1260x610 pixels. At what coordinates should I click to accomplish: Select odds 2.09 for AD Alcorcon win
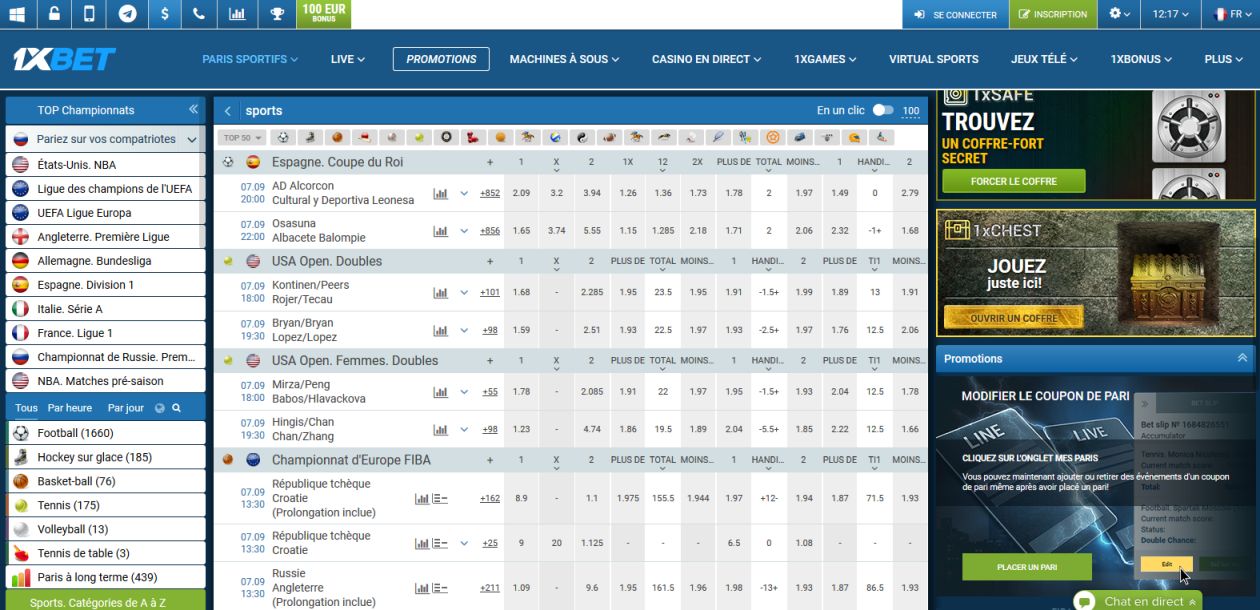521,193
